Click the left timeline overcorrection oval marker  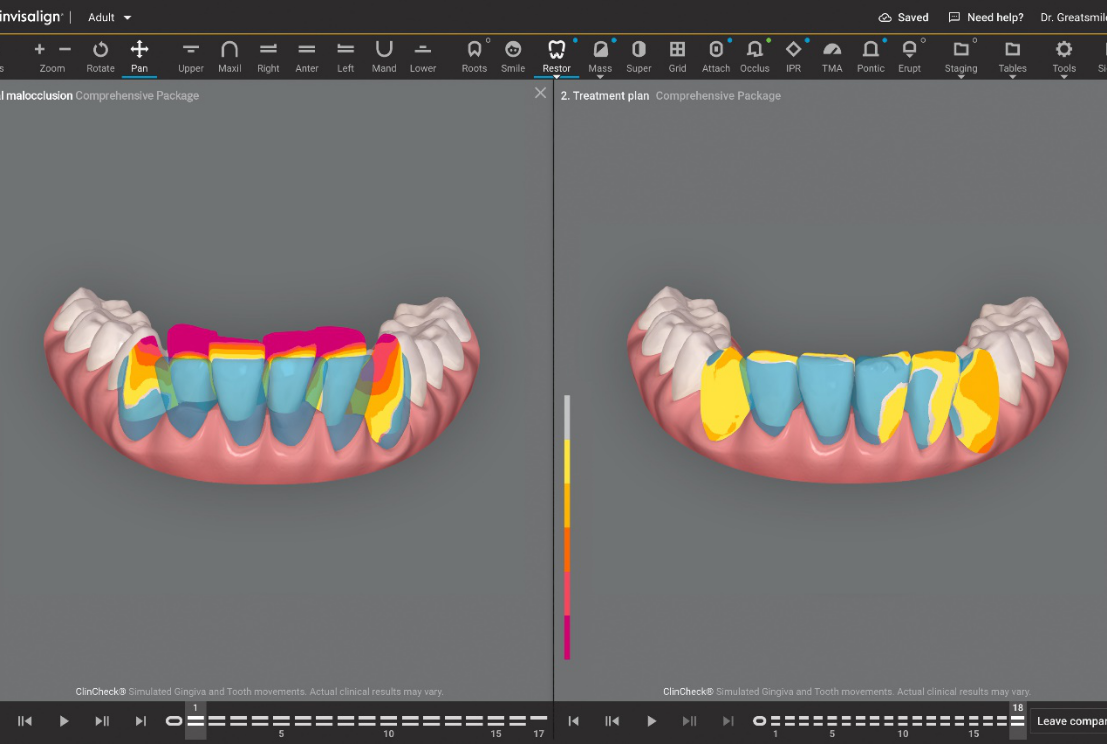[174, 721]
